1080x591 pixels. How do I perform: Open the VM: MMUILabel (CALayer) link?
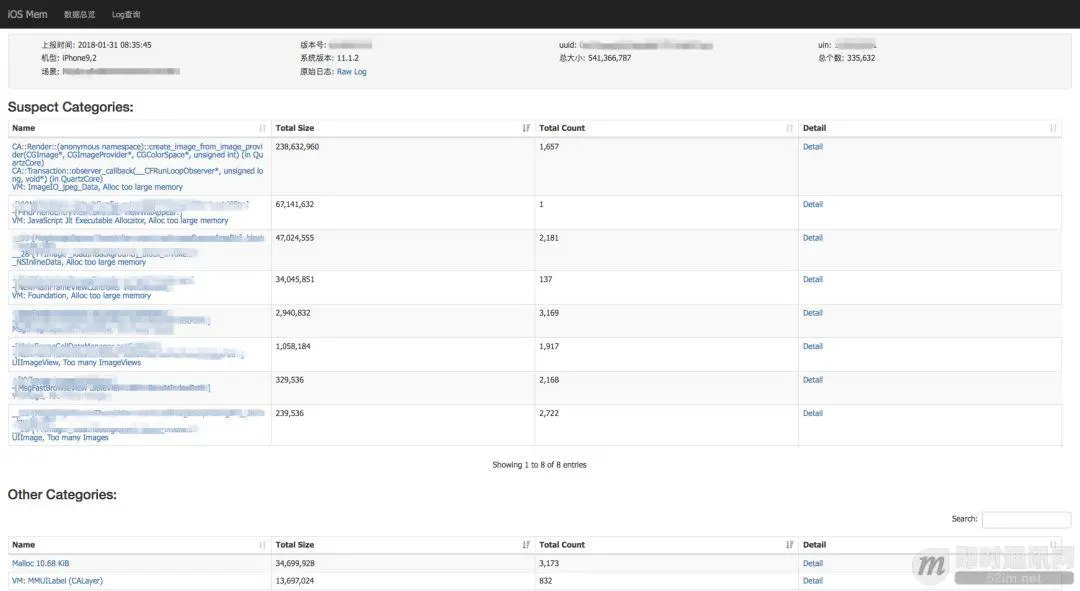coord(57,581)
